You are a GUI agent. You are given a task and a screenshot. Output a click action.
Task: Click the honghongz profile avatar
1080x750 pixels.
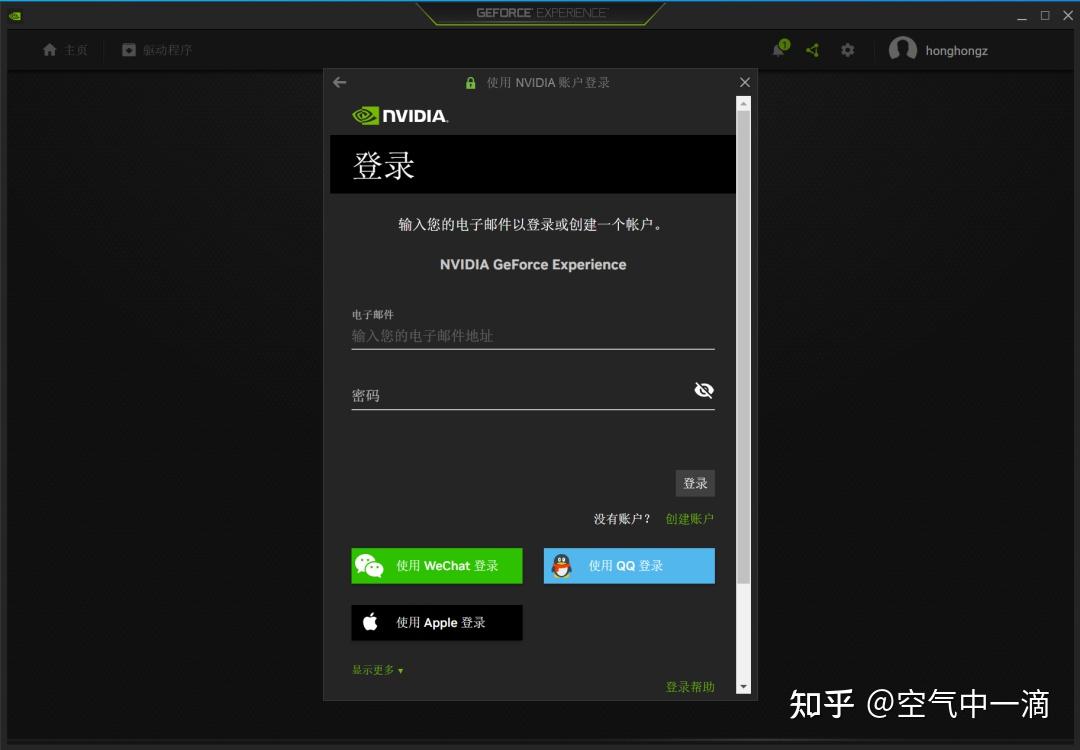[902, 49]
